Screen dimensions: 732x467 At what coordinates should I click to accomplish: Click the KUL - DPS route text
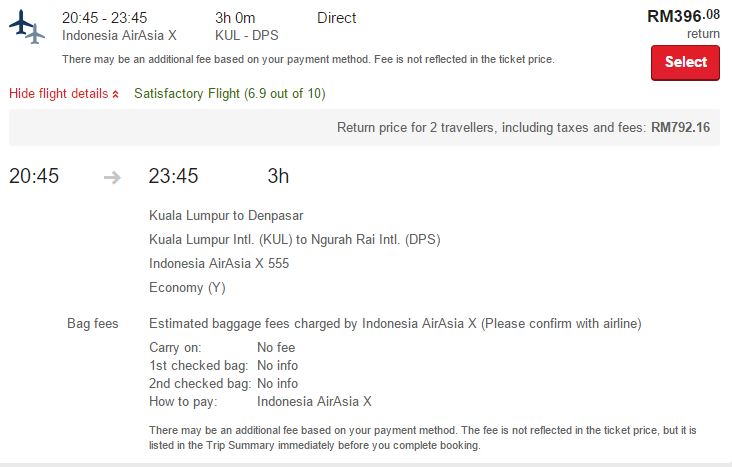tap(246, 35)
